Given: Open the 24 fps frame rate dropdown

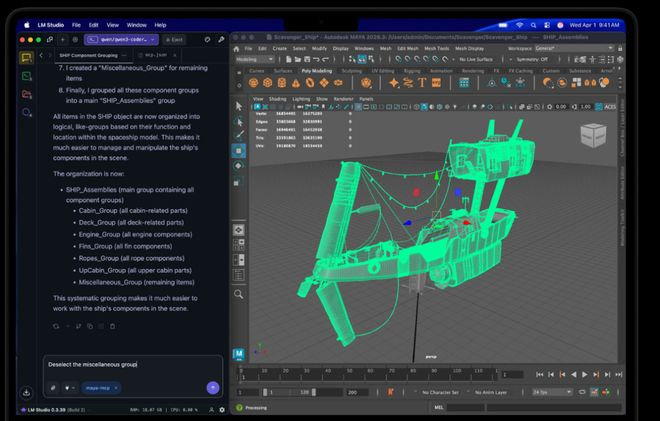Looking at the screenshot, I should (x=553, y=392).
